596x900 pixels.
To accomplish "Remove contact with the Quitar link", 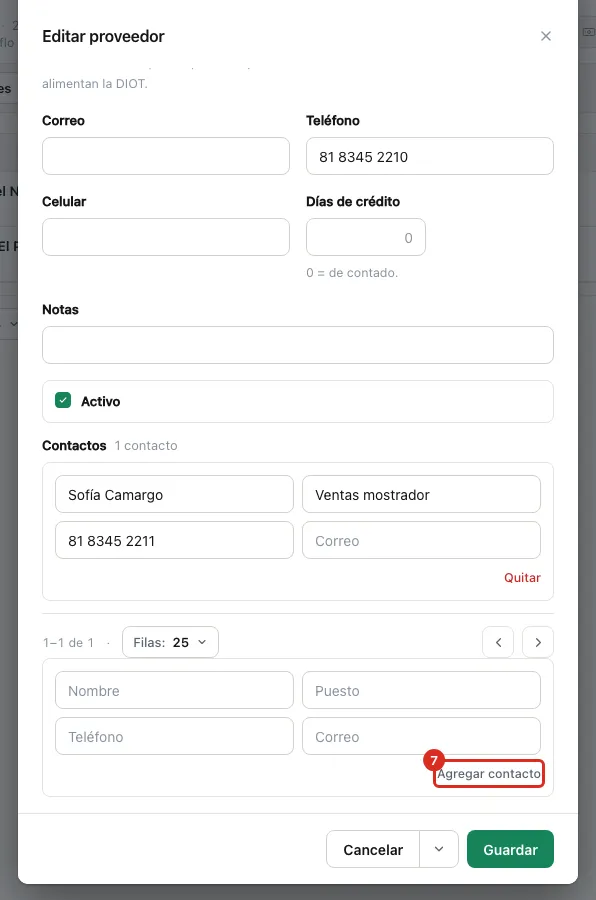I will coord(523,578).
